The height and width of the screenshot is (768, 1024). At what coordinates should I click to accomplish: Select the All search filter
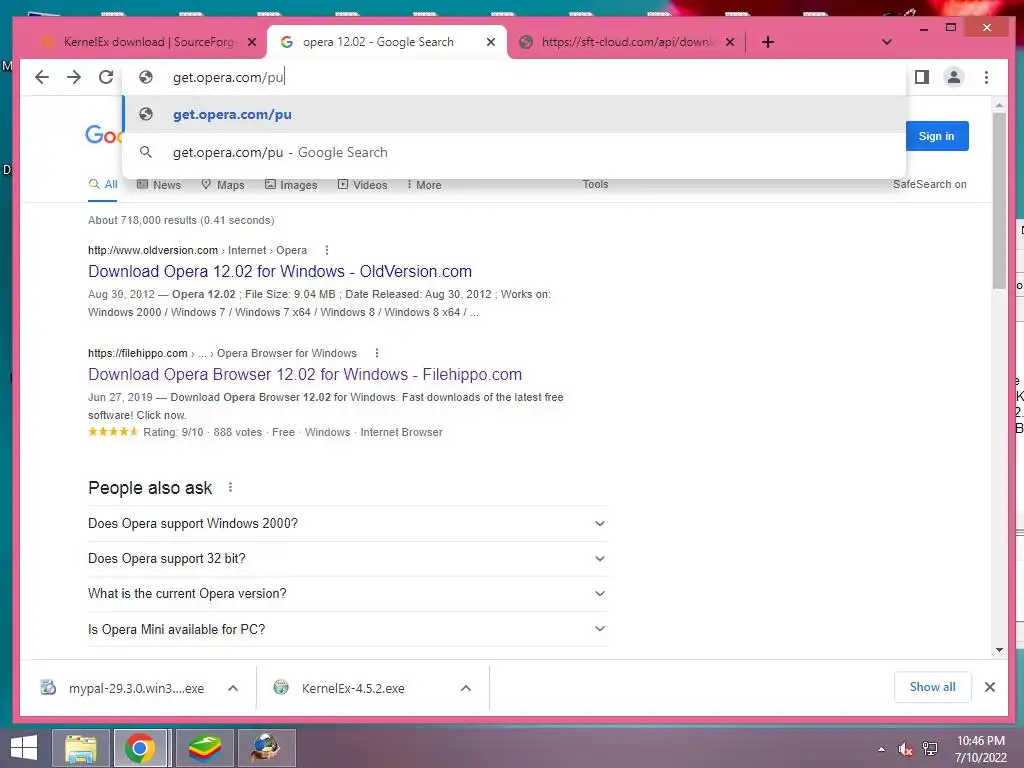[x=103, y=185]
